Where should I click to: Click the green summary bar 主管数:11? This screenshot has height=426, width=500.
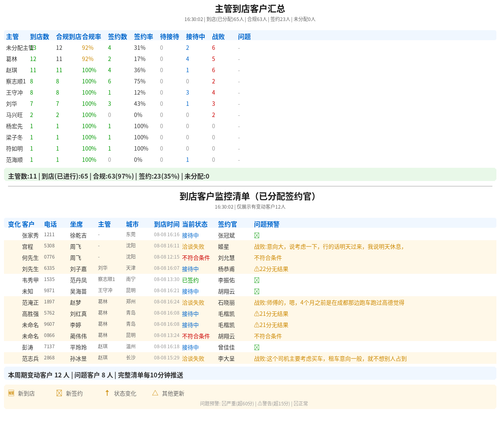(x=250, y=176)
